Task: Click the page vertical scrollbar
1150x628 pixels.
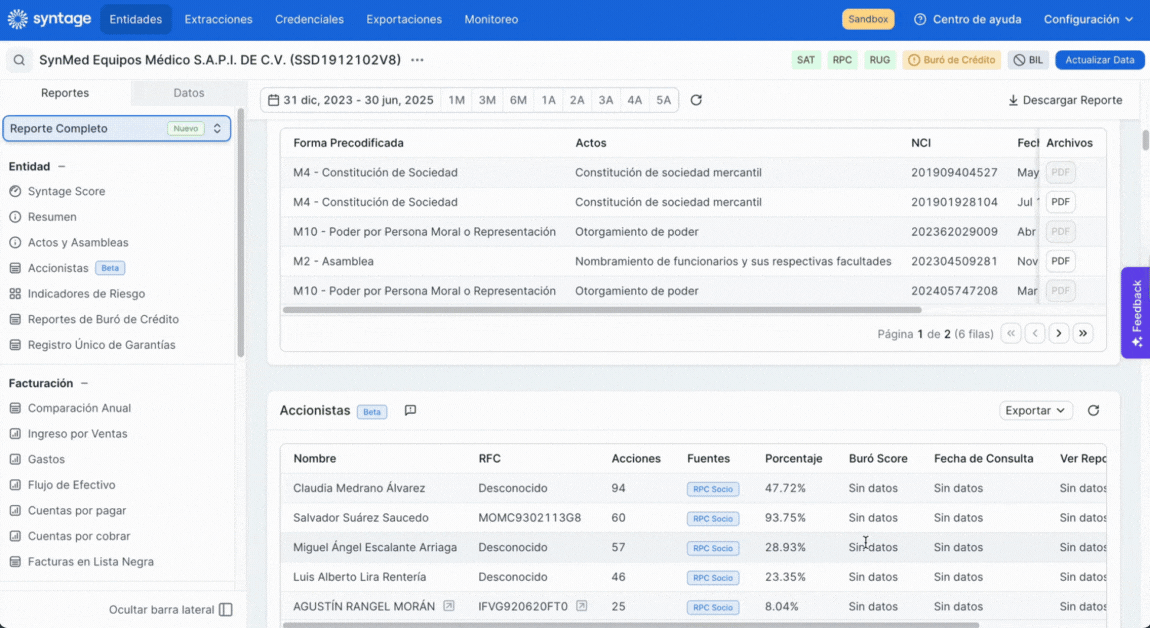Action: (1146, 139)
